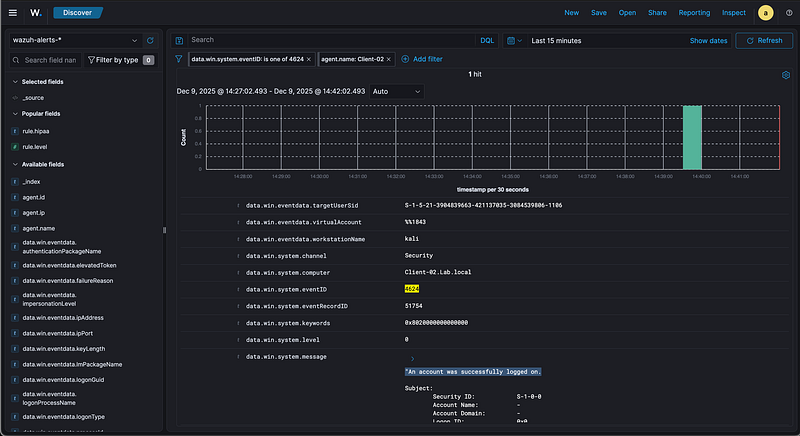This screenshot has height=436, width=800.
Task: Remove the agent.name Client-02 filter
Action: click(x=389, y=59)
